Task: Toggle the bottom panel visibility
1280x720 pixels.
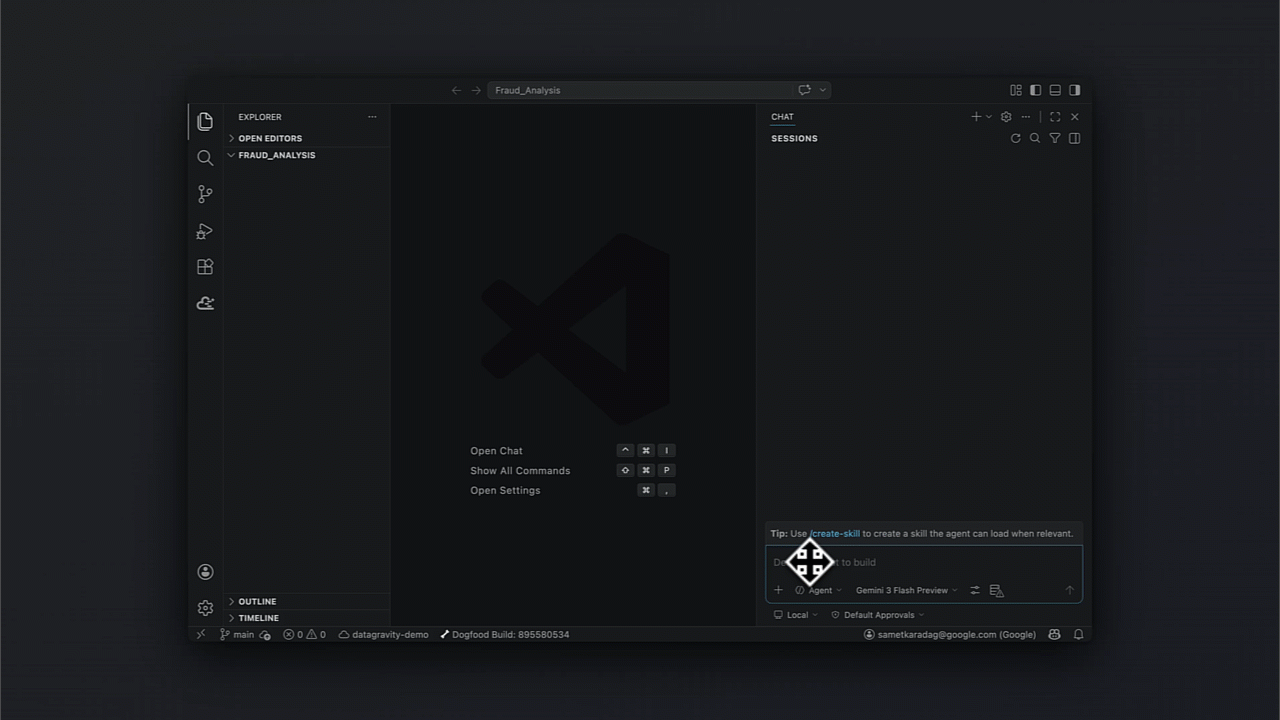Action: (x=1055, y=90)
